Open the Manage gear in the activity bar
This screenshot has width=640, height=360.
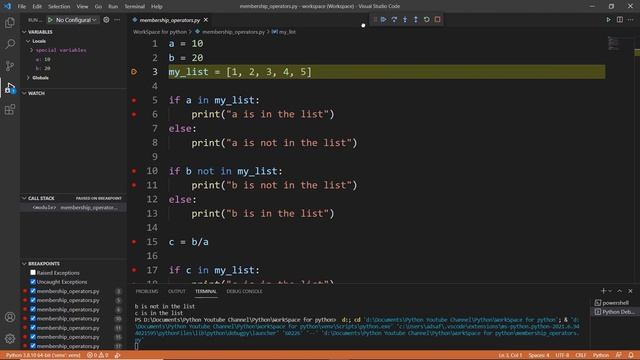coord(10,338)
